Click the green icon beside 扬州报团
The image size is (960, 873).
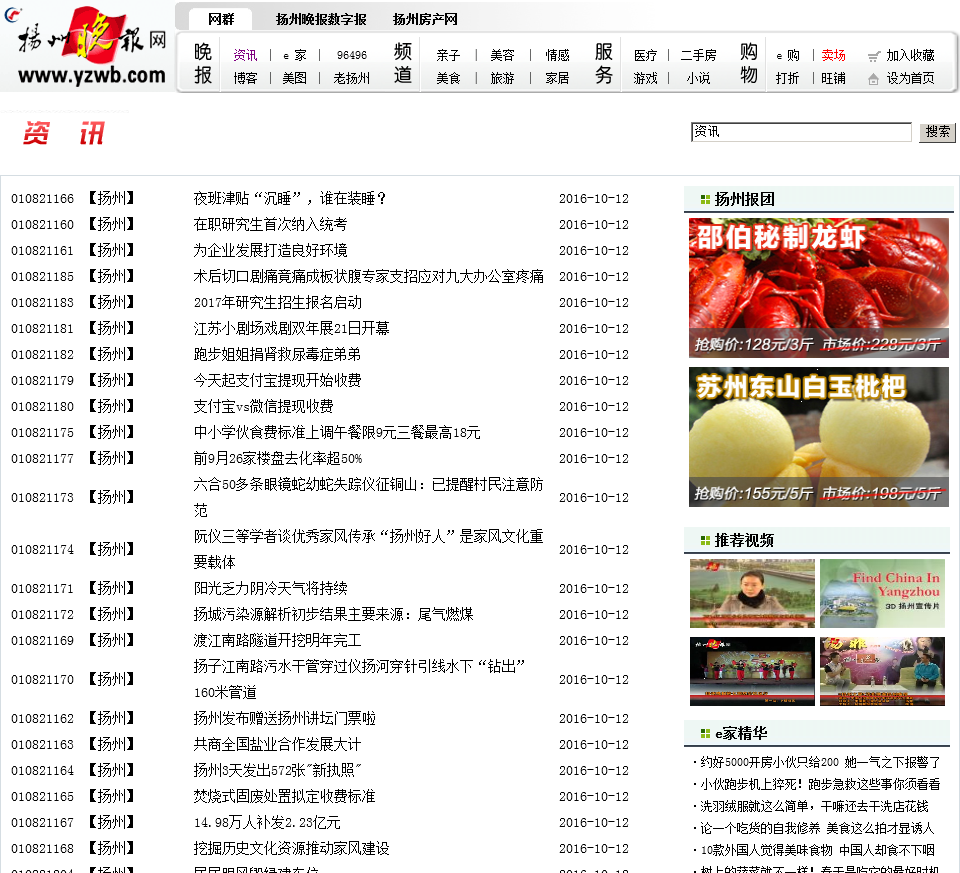[x=705, y=200]
